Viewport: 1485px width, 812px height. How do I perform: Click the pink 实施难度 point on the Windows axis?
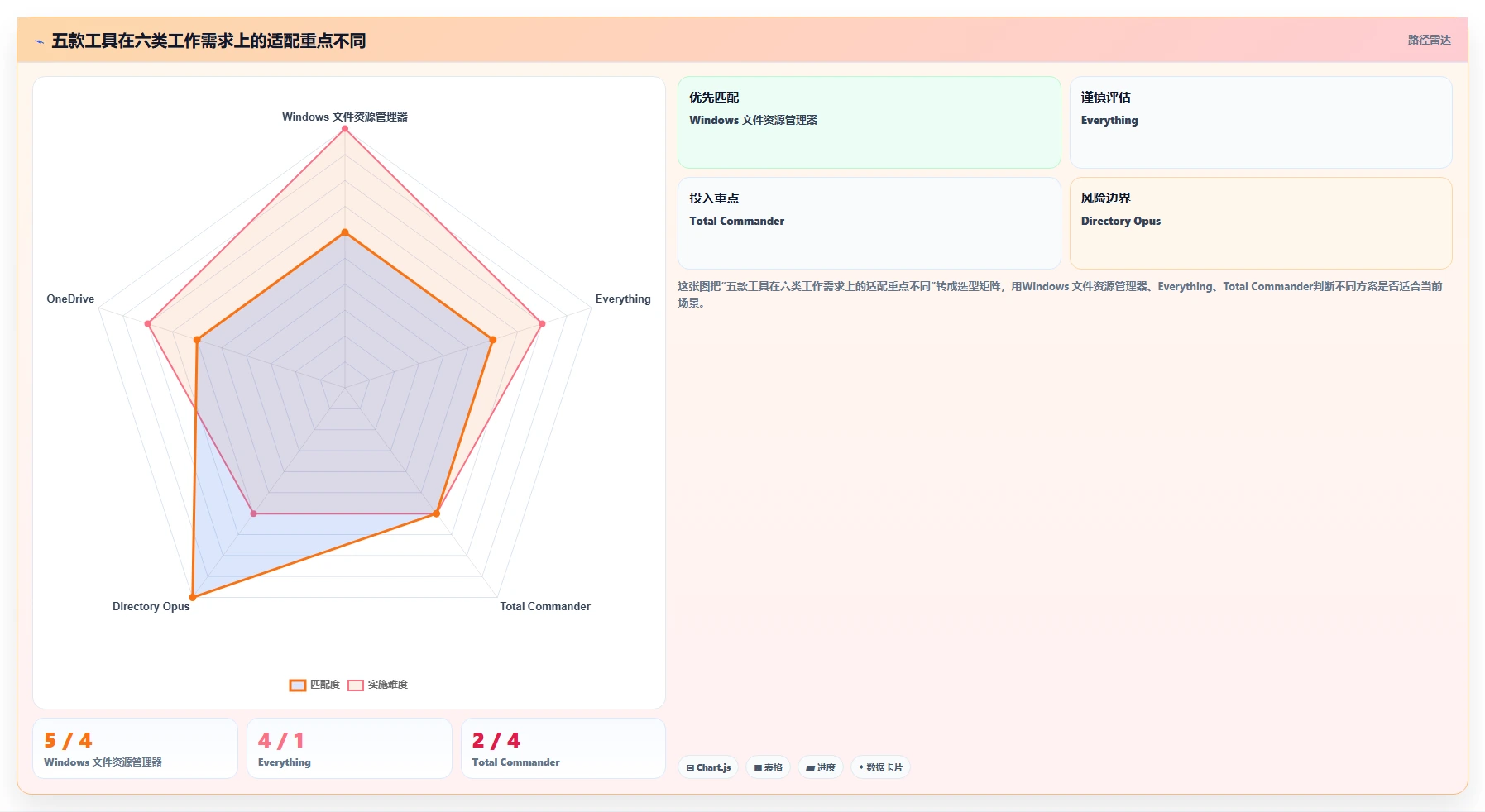pyautogui.click(x=345, y=129)
